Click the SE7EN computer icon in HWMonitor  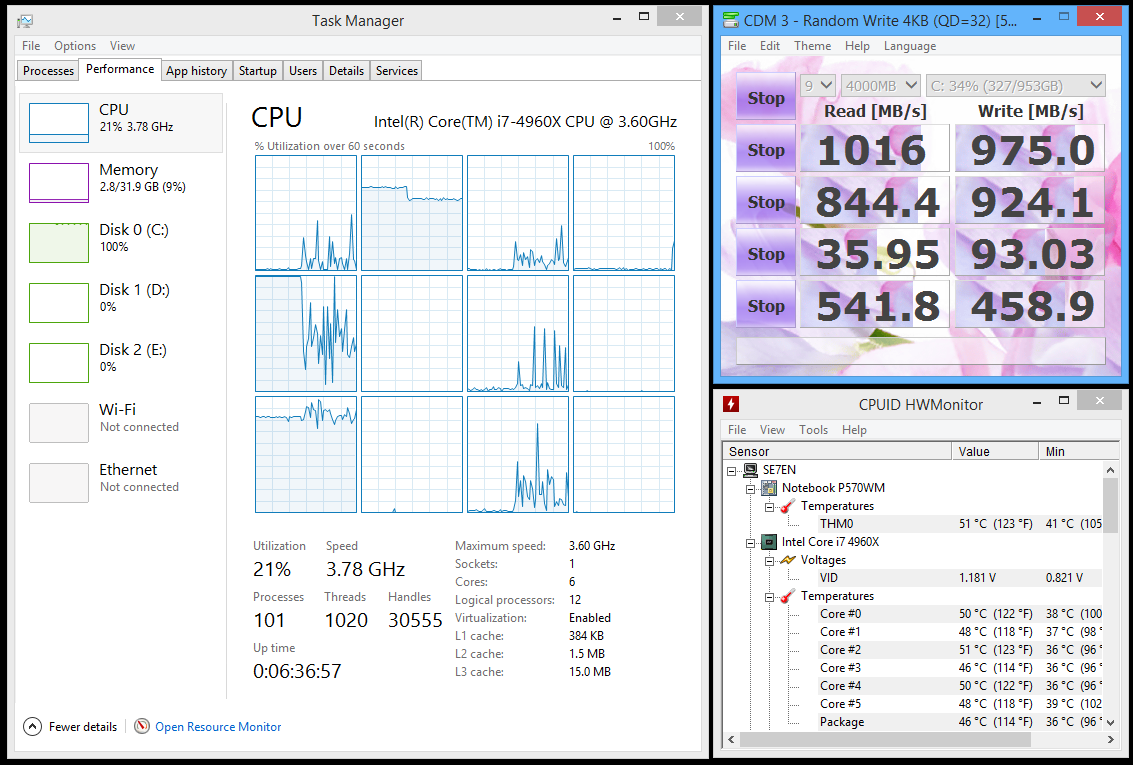click(x=750, y=470)
